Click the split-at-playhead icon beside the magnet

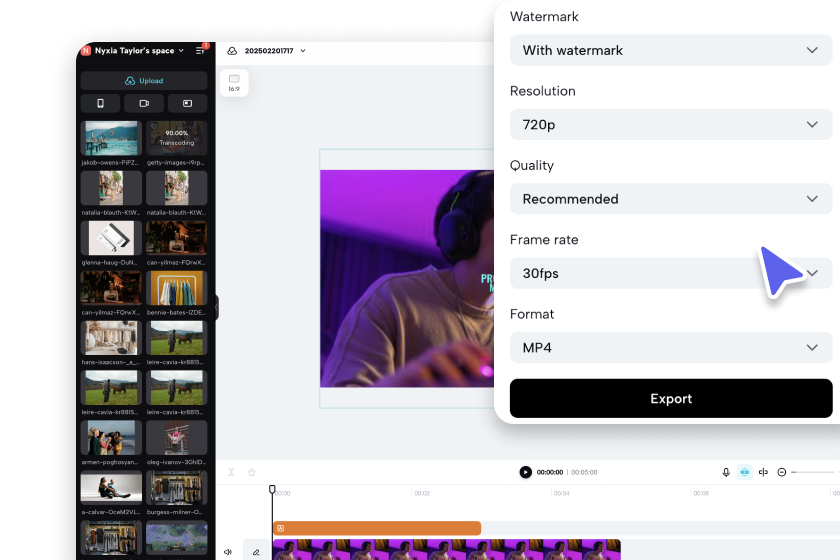[763, 472]
